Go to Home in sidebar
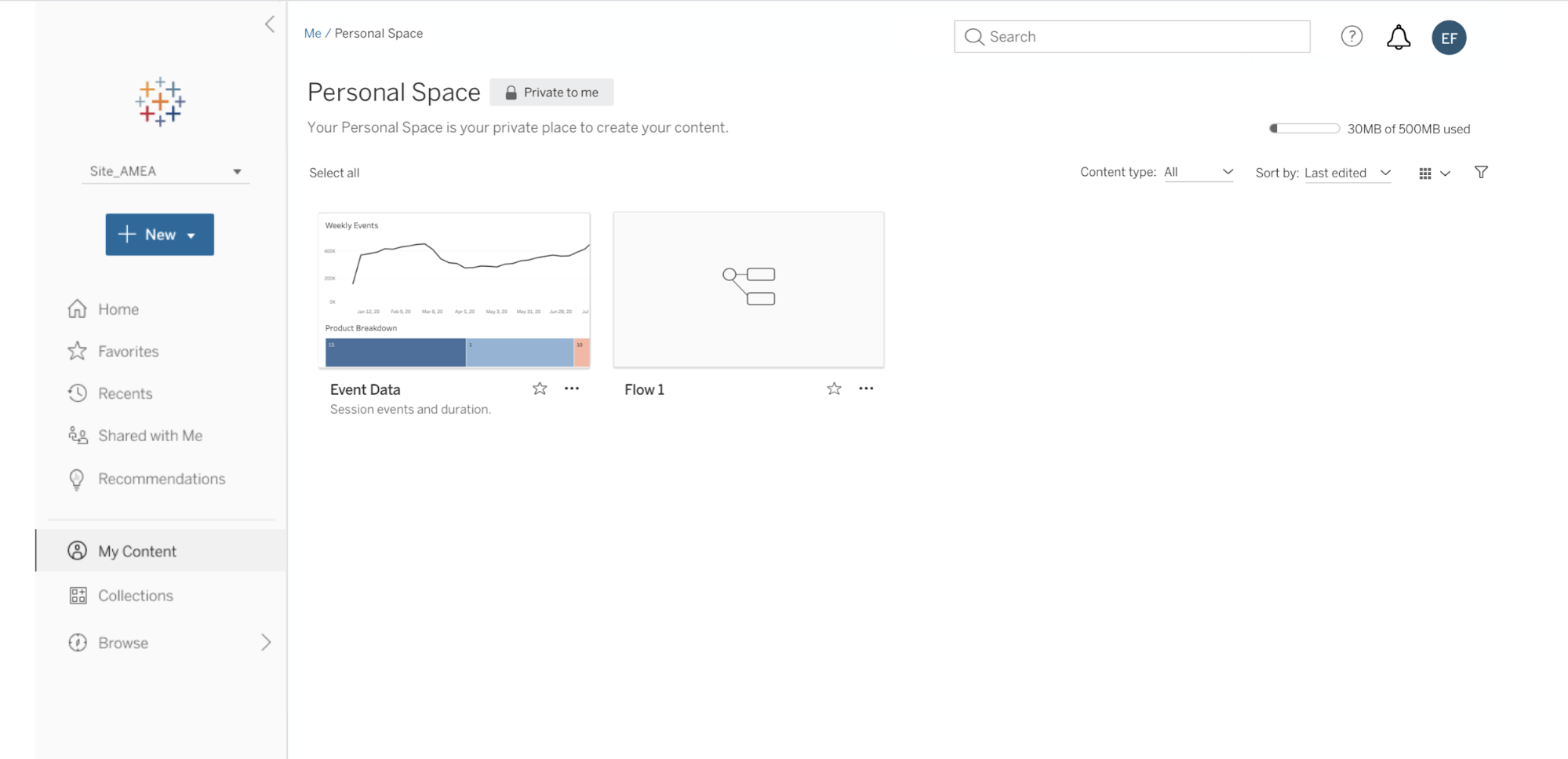 click(x=118, y=309)
